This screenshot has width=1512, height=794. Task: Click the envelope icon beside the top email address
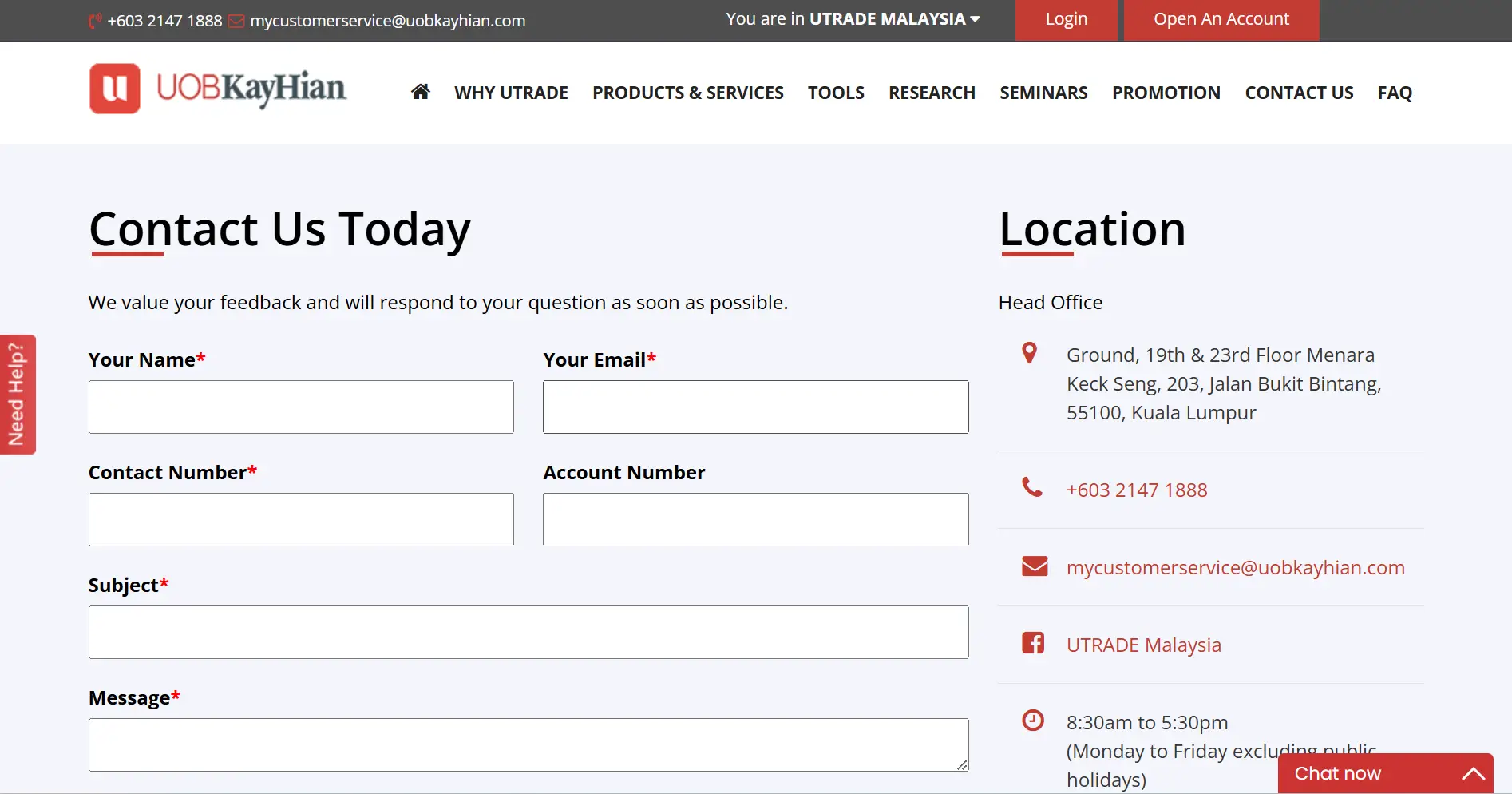pos(236,21)
